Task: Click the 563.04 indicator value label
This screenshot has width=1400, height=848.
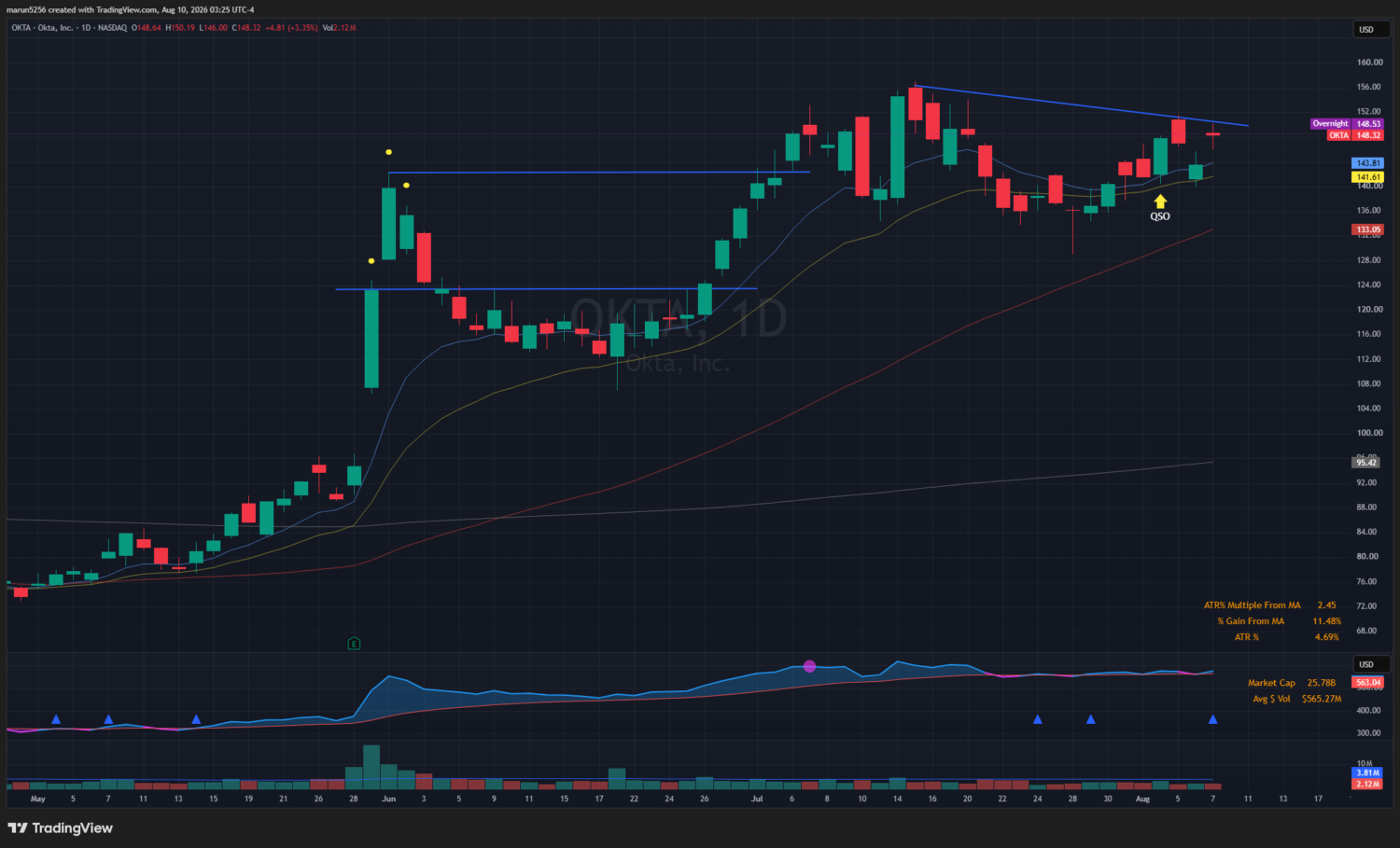Action: click(x=1367, y=683)
